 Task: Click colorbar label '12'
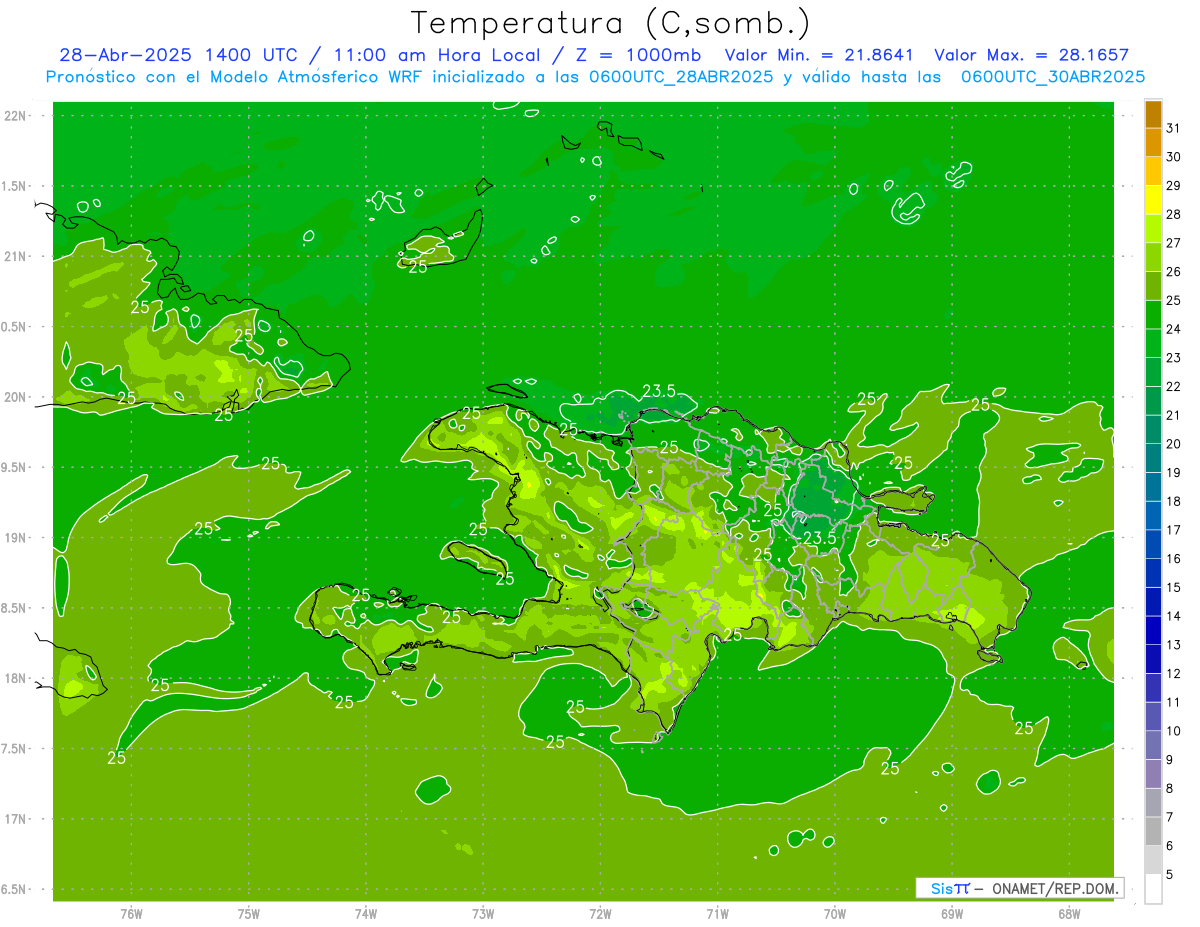tap(1174, 674)
